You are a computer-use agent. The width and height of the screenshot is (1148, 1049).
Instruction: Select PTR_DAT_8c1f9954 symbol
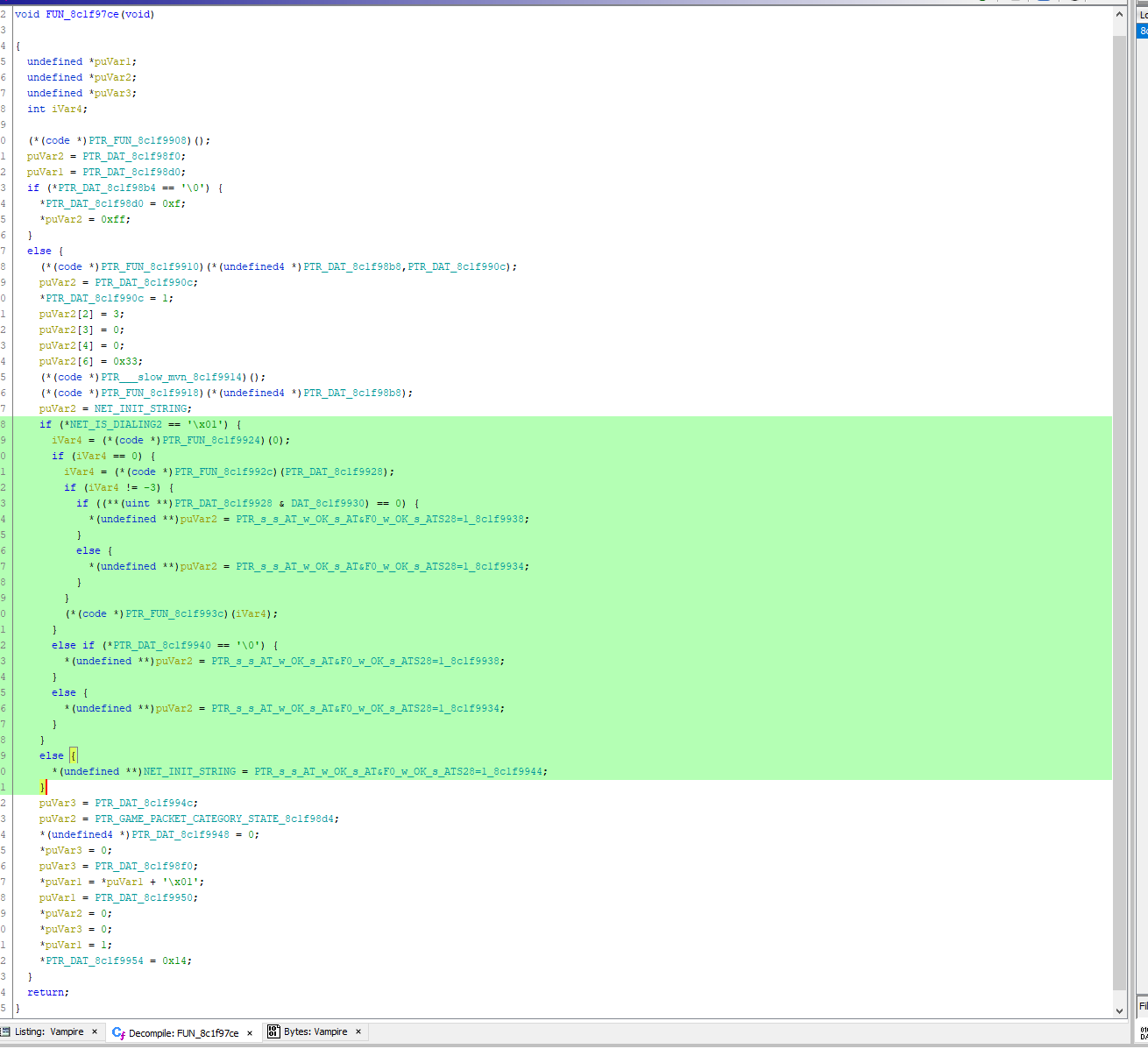(x=95, y=960)
